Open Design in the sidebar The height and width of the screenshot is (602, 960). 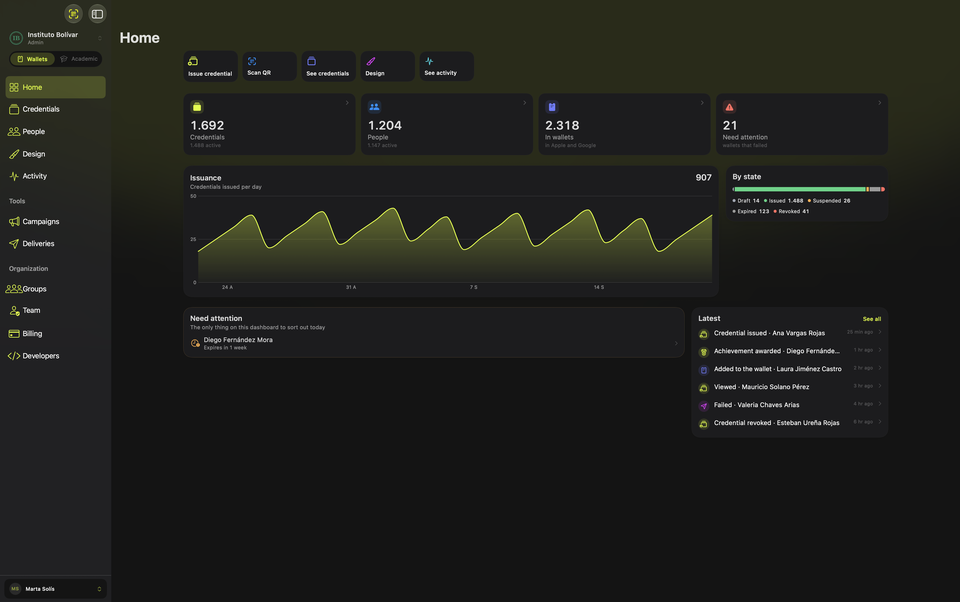[55, 154]
